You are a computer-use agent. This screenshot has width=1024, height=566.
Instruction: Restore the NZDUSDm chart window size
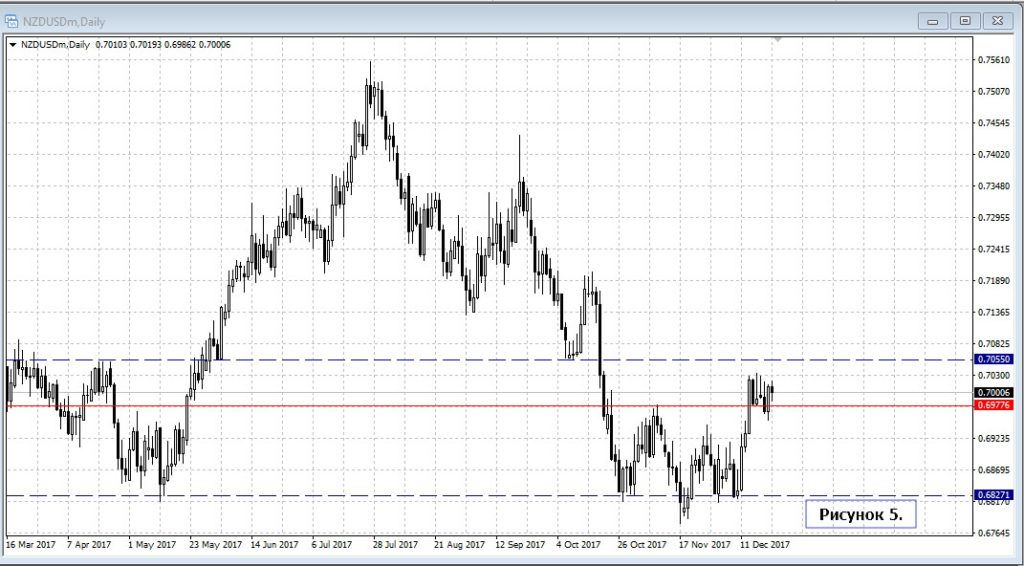pyautogui.click(x=965, y=20)
